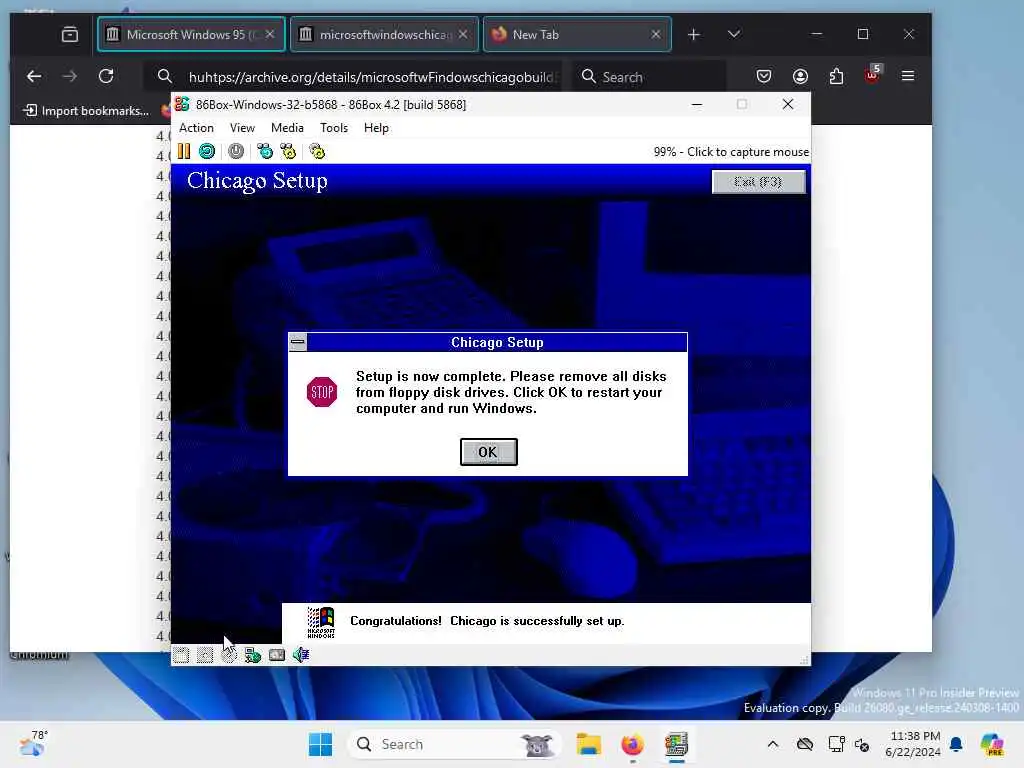Open the Firefox account icon
1024x768 pixels.
pyautogui.click(x=800, y=76)
